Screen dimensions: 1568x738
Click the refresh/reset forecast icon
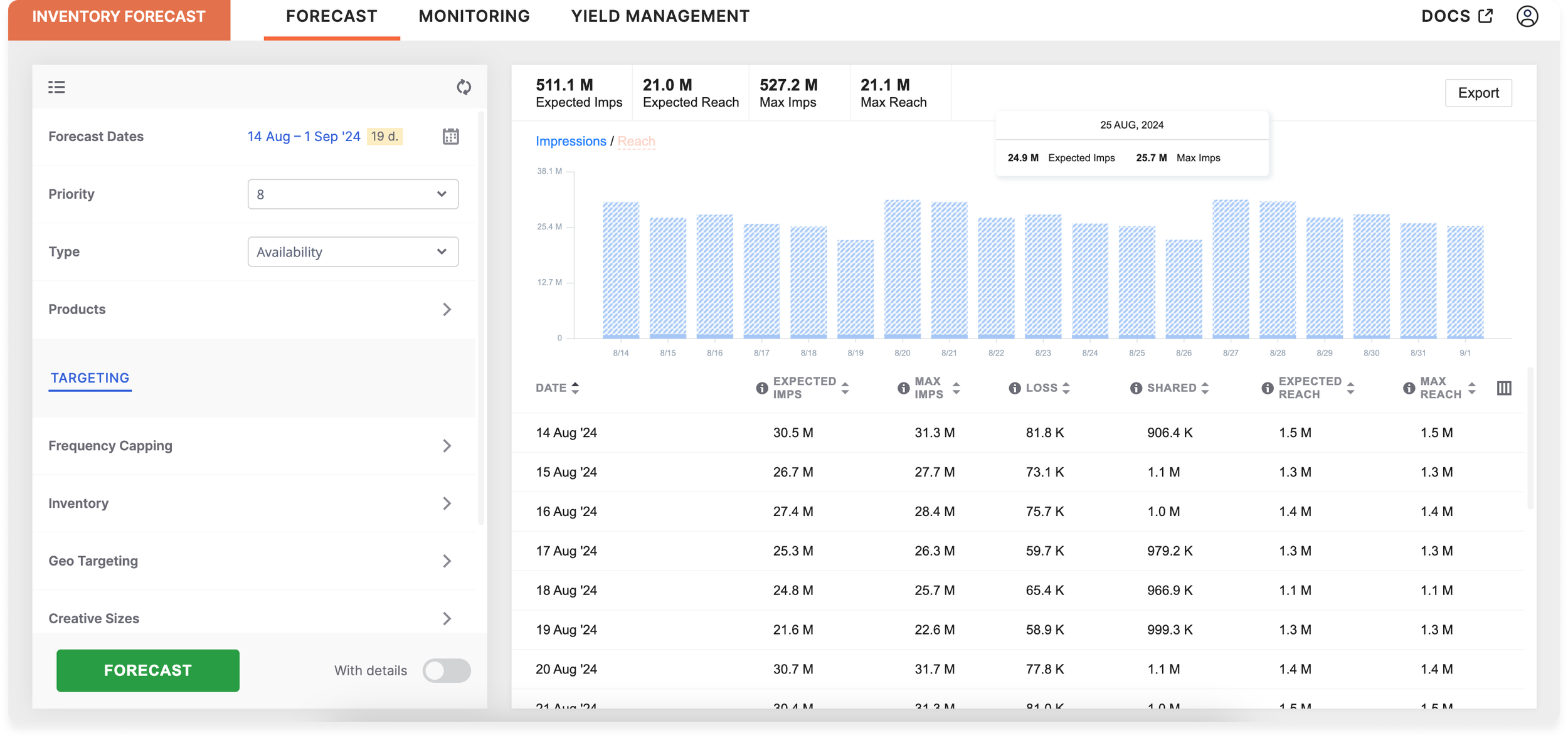[x=464, y=87]
